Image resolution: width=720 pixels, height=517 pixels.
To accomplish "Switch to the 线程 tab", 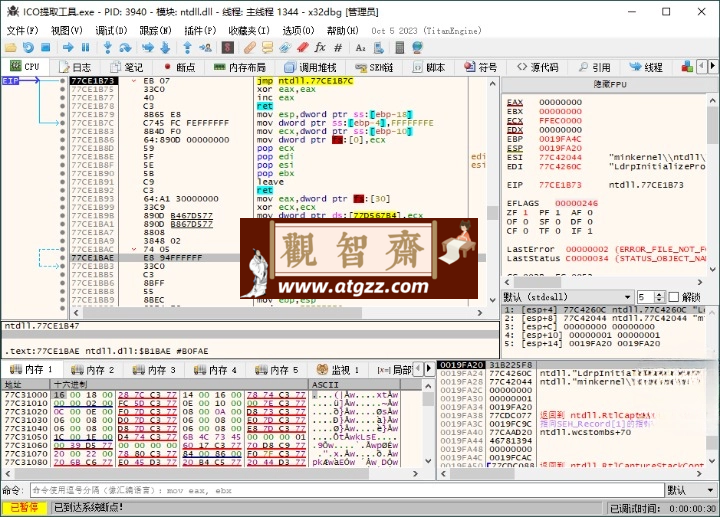I will 646,67.
